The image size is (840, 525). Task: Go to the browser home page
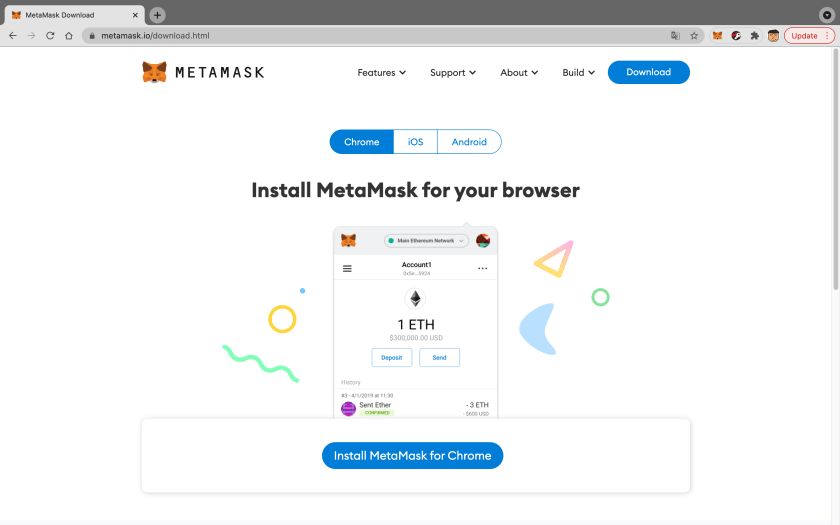tap(69, 35)
